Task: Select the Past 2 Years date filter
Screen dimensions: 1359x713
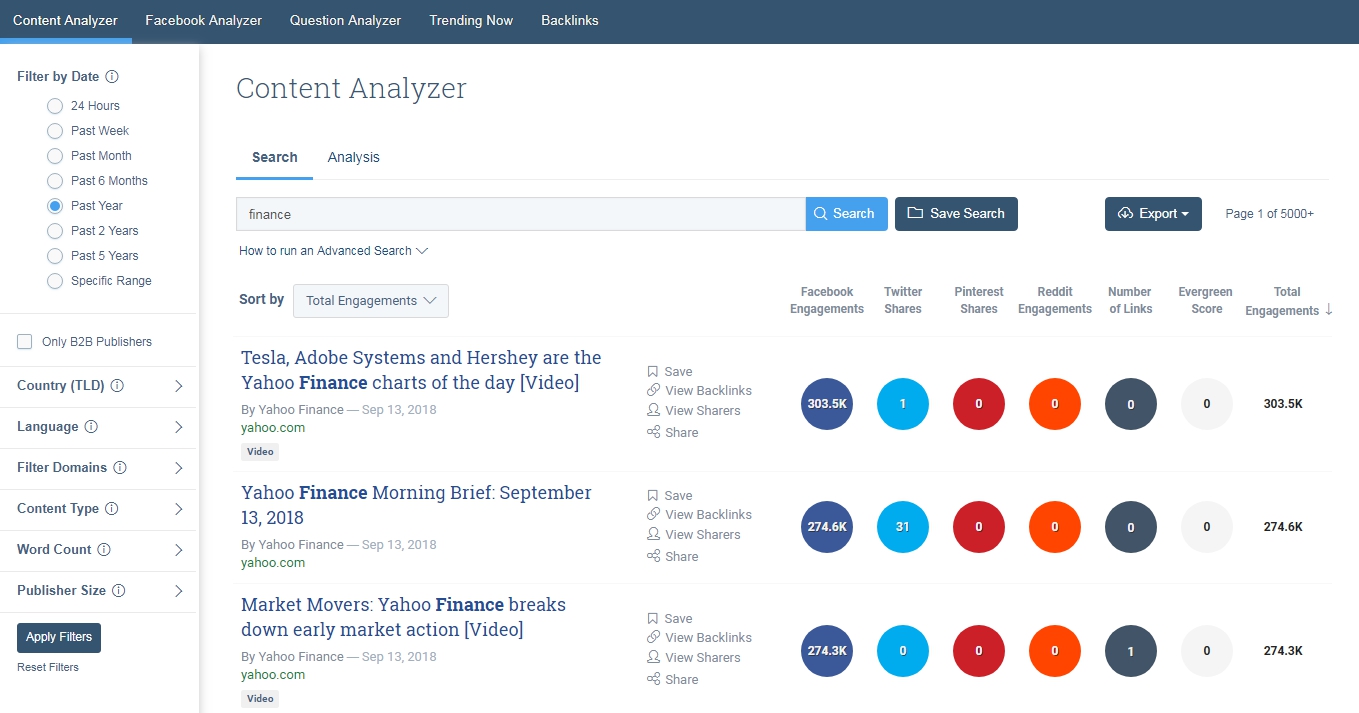Action: pos(55,231)
